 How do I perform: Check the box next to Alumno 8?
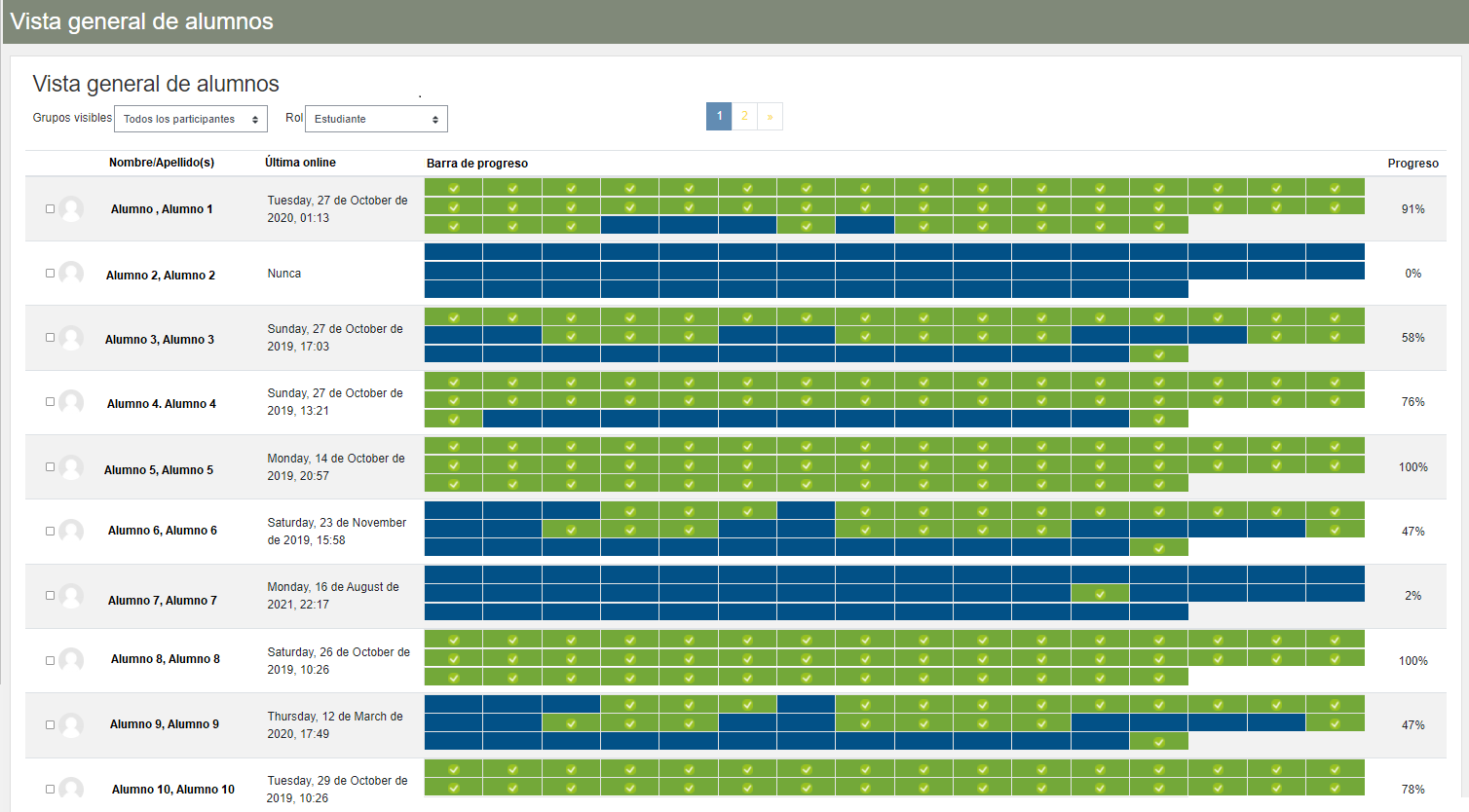point(50,660)
